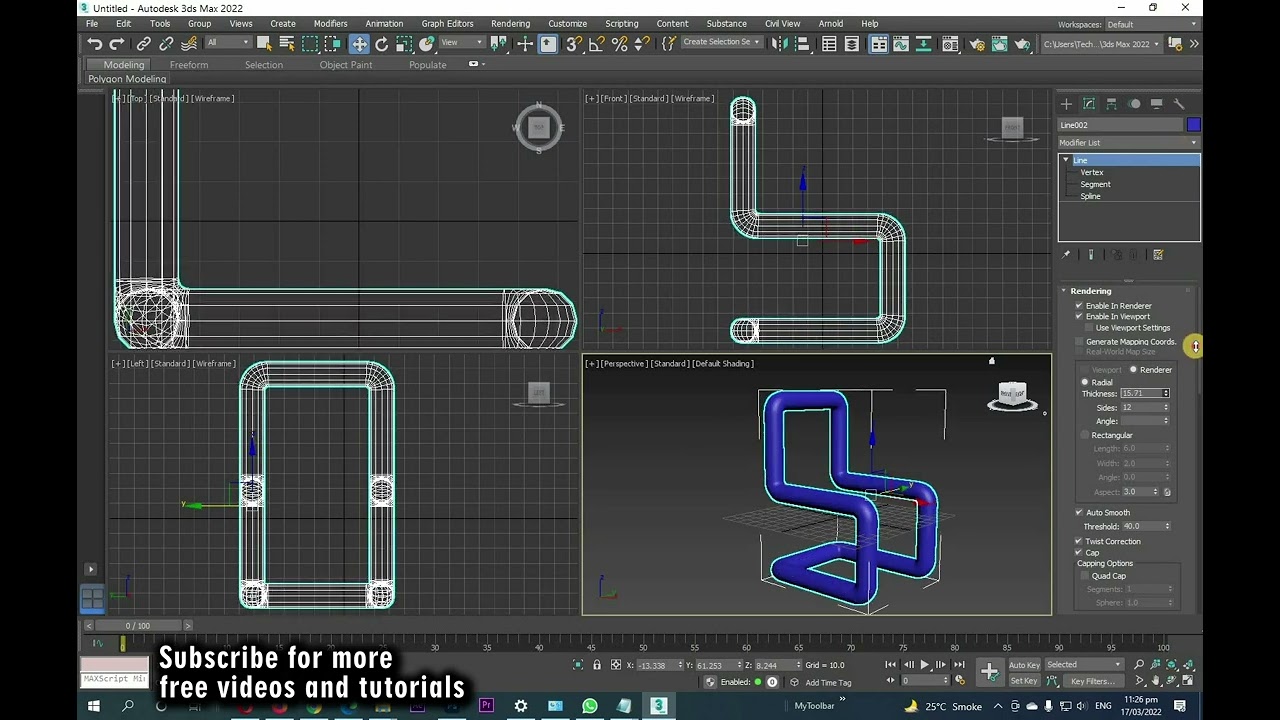Toggle the Auto Smooth checkbox
1280x720 pixels.
point(1079,513)
